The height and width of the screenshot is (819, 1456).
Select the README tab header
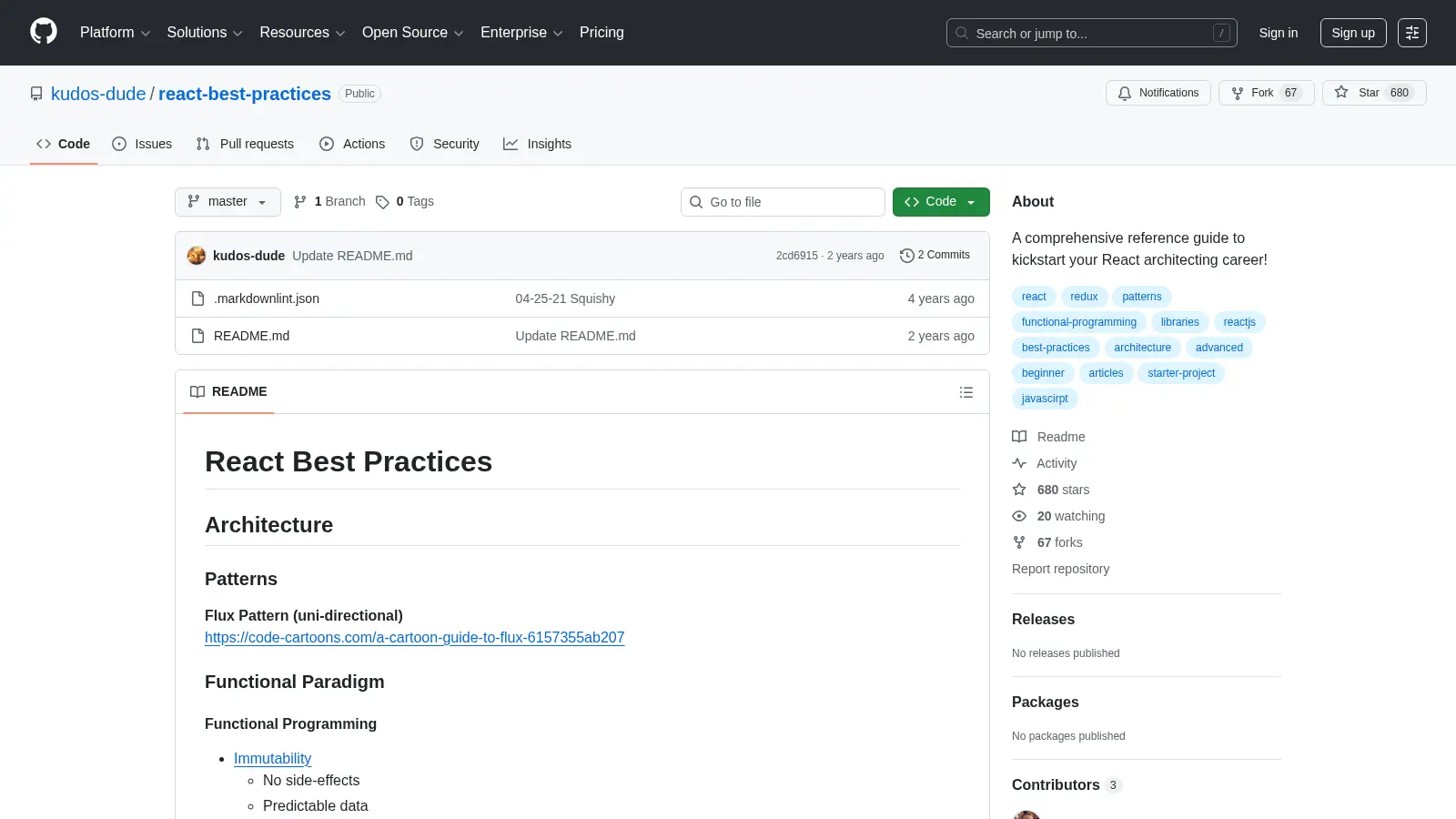[228, 392]
